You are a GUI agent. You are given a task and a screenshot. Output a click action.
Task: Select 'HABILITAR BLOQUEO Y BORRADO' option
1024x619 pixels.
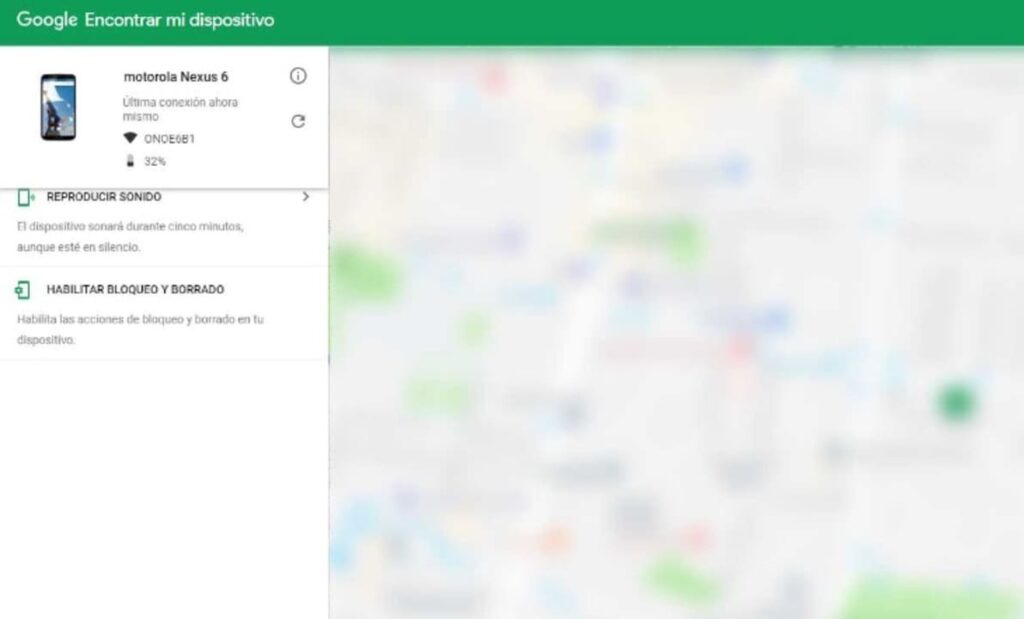coord(135,290)
